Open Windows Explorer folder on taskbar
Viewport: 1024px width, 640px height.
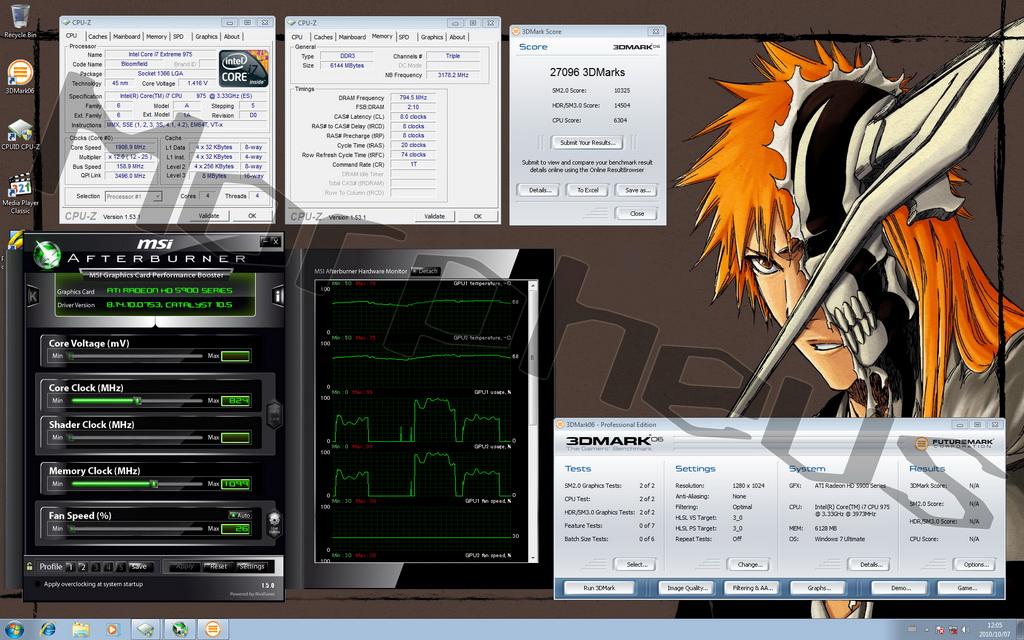point(80,630)
